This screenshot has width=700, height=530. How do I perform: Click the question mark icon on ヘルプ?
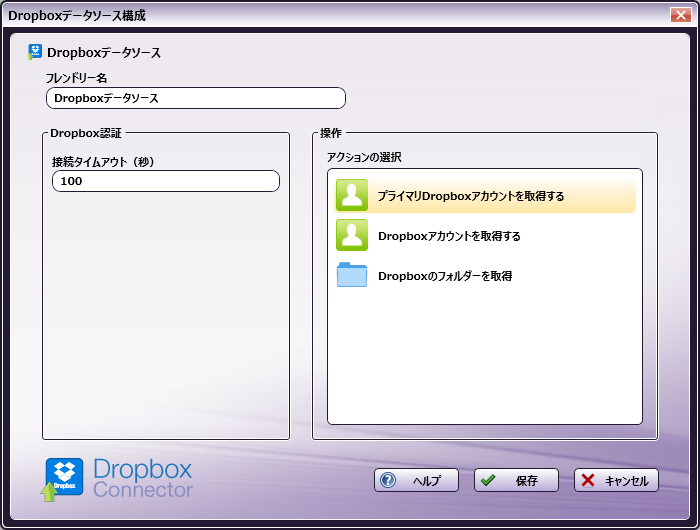[388, 480]
